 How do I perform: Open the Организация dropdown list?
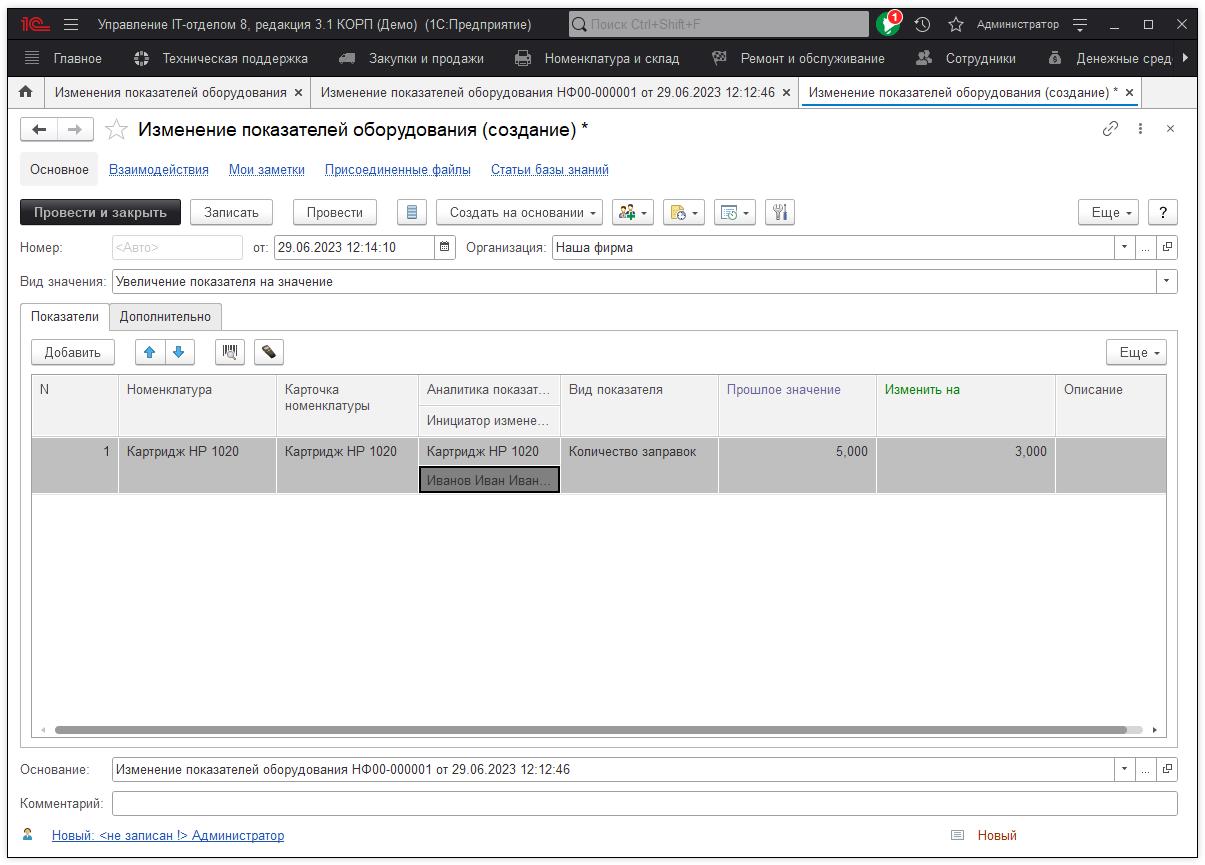click(x=1125, y=247)
